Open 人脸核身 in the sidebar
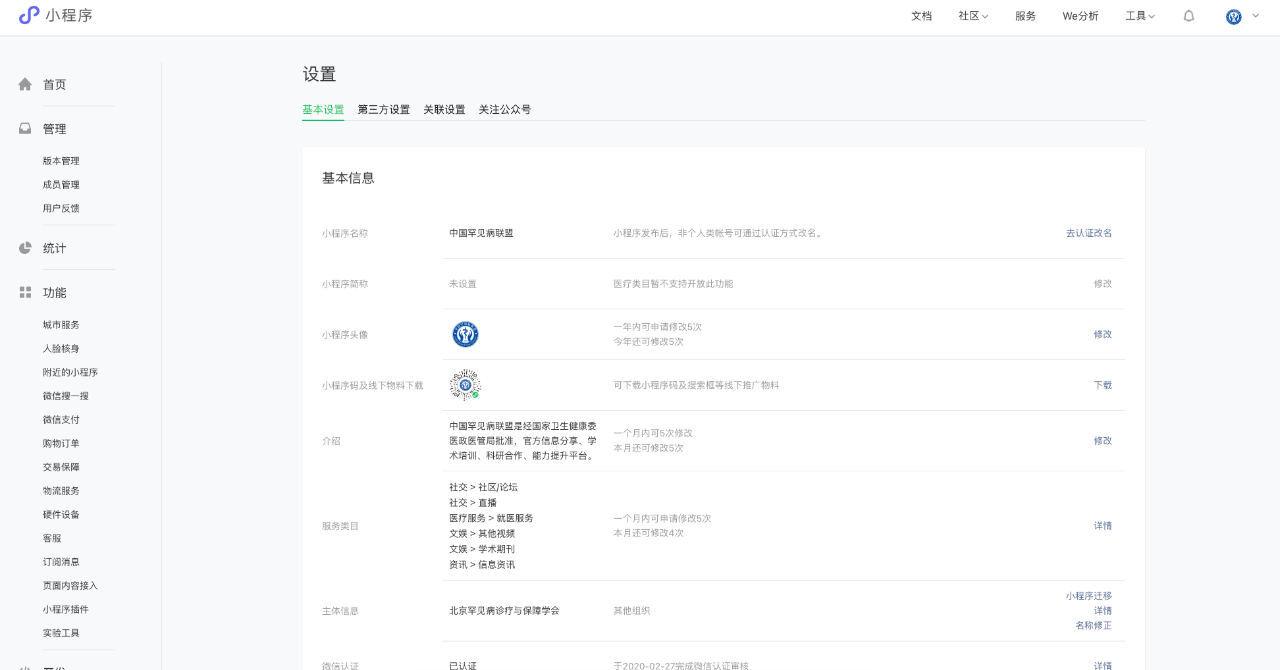 click(61, 349)
